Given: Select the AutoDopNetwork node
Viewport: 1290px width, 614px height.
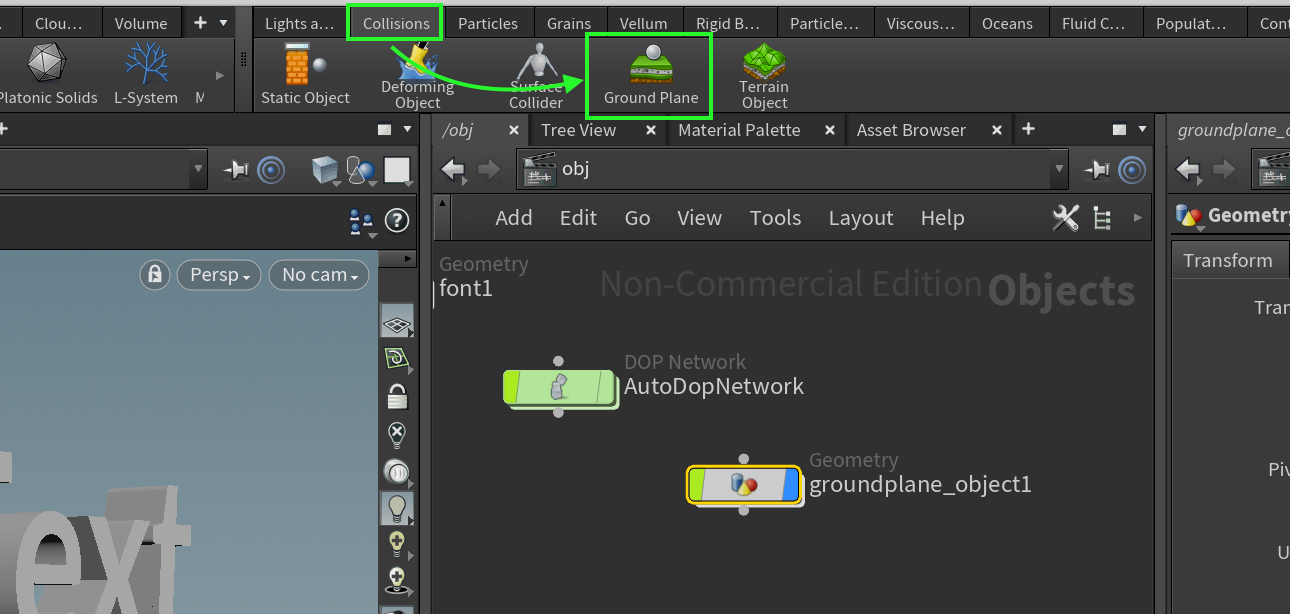Looking at the screenshot, I should click(x=559, y=388).
